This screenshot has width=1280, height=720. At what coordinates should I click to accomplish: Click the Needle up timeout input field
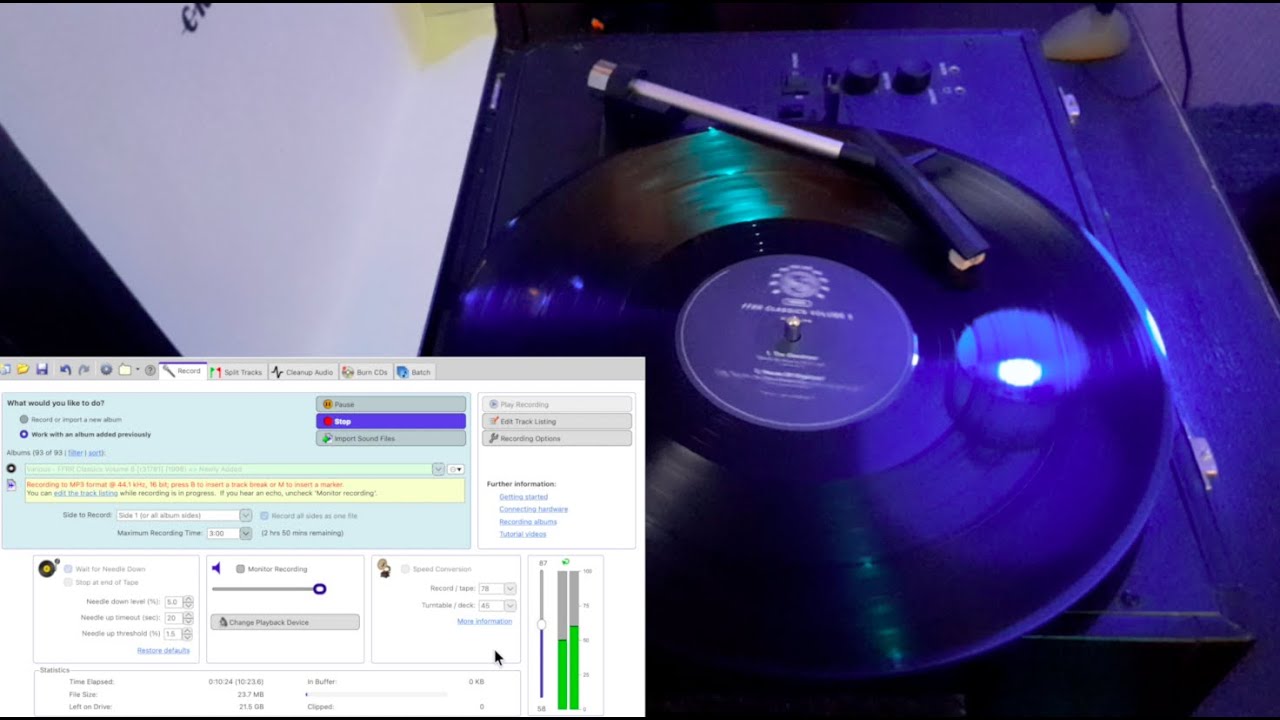(x=172, y=618)
